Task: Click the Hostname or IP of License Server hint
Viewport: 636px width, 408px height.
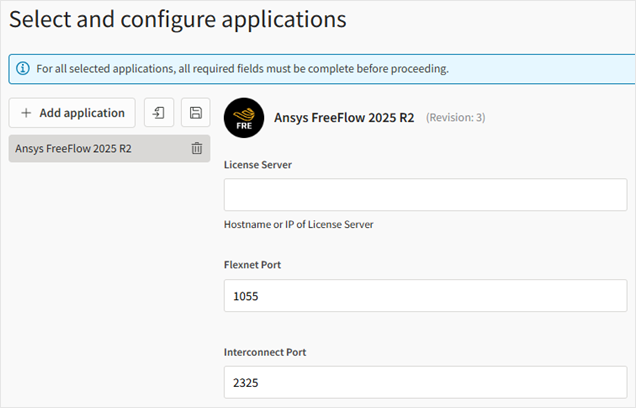Action: [x=299, y=224]
